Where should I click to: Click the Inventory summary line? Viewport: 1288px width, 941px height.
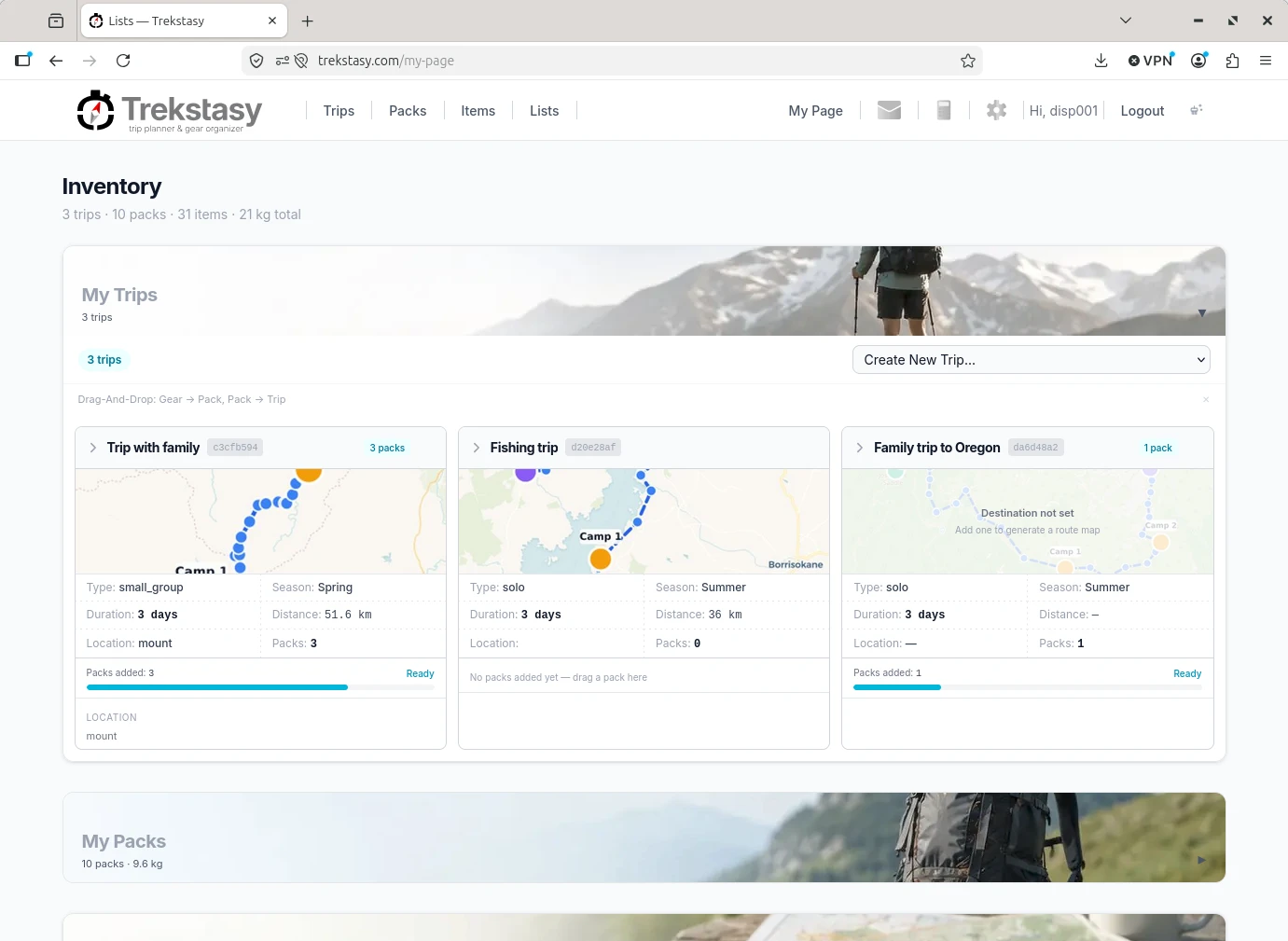point(182,214)
